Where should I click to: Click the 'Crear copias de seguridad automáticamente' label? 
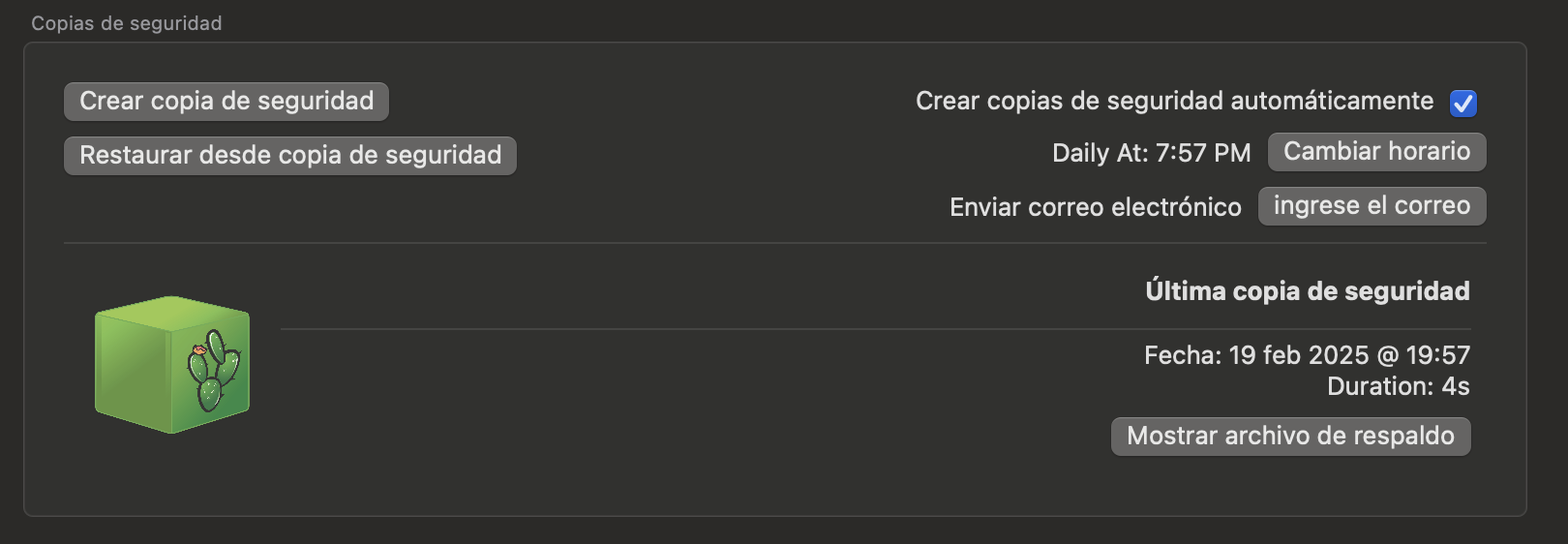(1174, 101)
